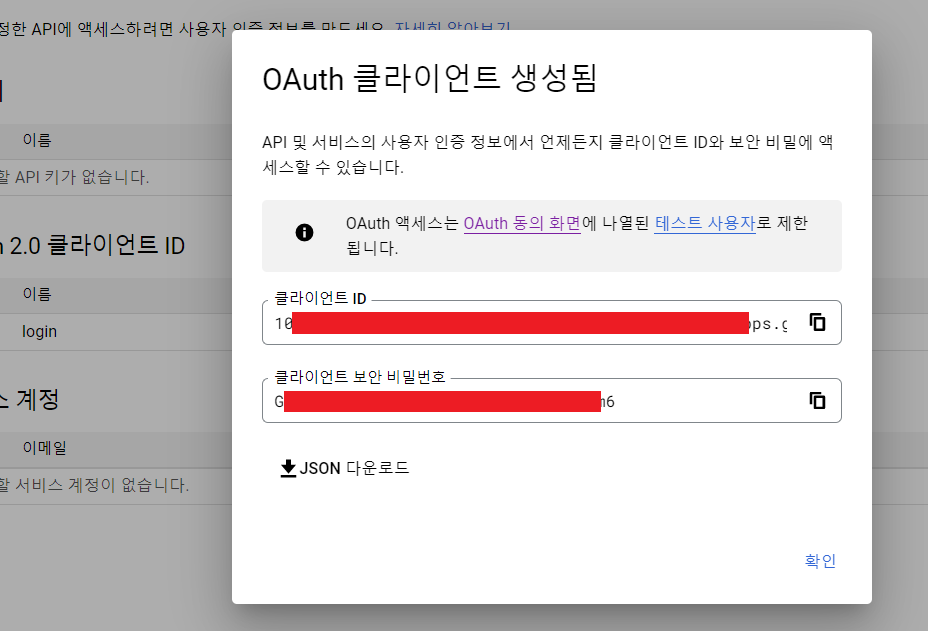The image size is (928, 631).
Task: Select the 클라이언트 ID field
Action: (x=552, y=323)
